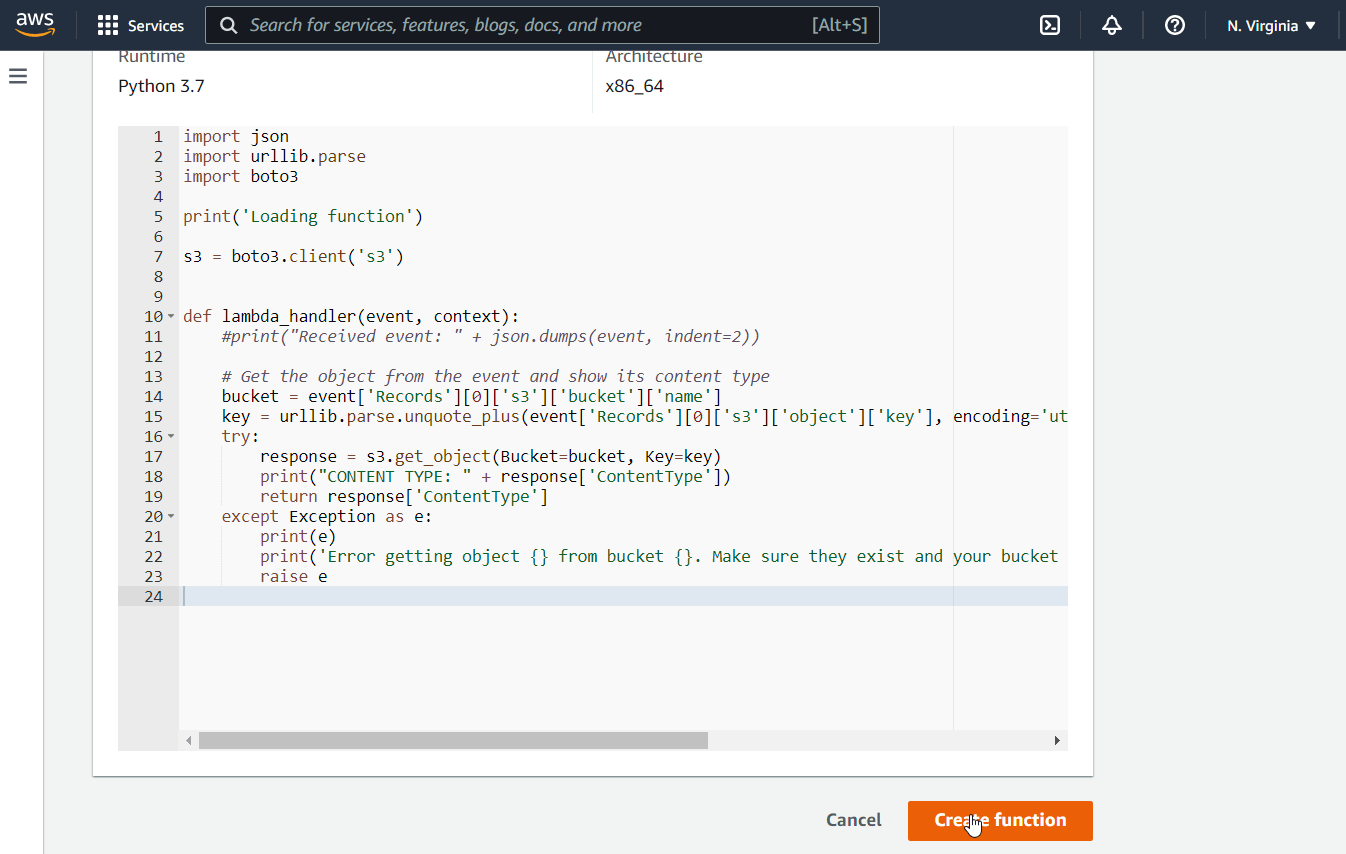Launch the CloudShell terminal icon
The height and width of the screenshot is (854, 1346).
pos(1049,25)
